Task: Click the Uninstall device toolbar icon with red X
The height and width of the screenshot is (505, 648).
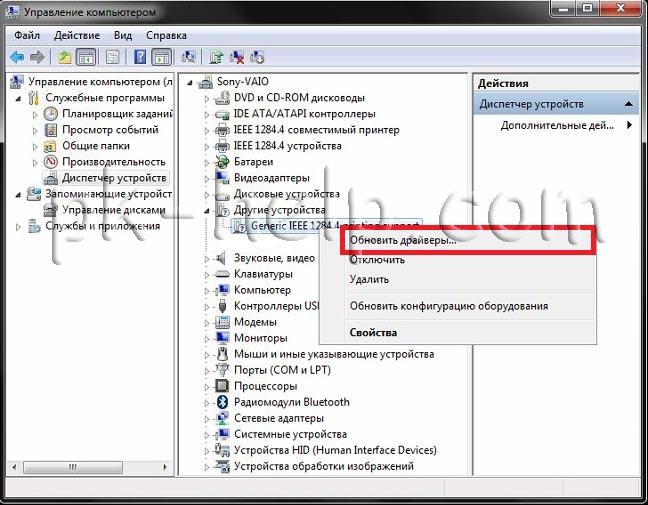Action: pyautogui.click(x=237, y=57)
